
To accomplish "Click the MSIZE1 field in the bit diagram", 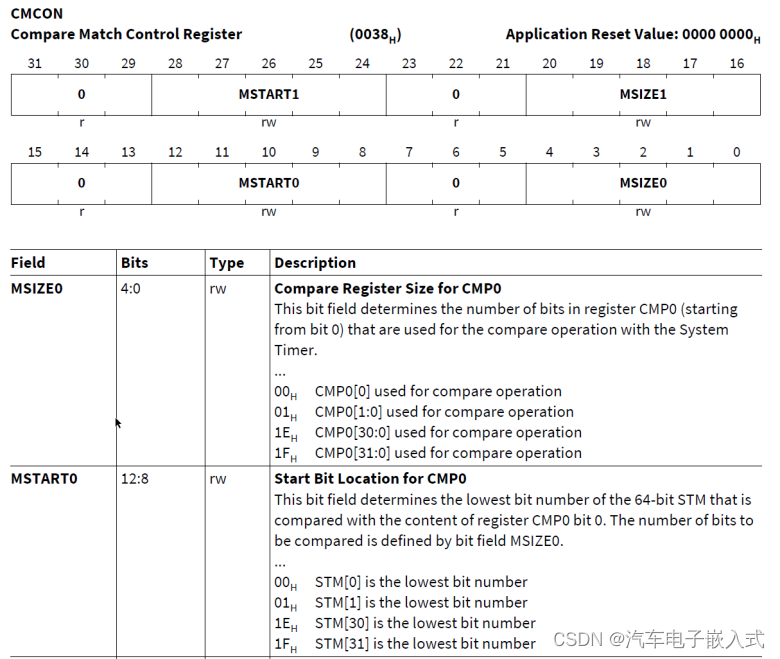I will (x=643, y=94).
